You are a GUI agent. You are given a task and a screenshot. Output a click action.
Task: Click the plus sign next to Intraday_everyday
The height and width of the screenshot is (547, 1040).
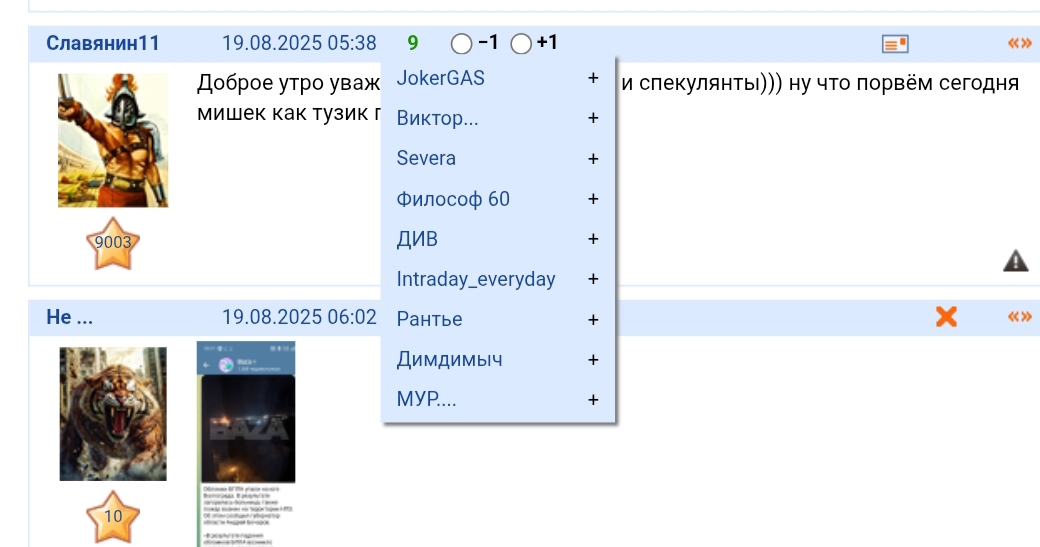593,279
